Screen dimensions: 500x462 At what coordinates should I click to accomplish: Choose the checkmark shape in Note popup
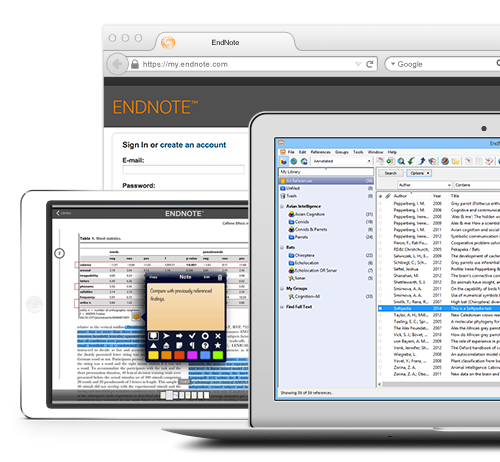(x=192, y=336)
